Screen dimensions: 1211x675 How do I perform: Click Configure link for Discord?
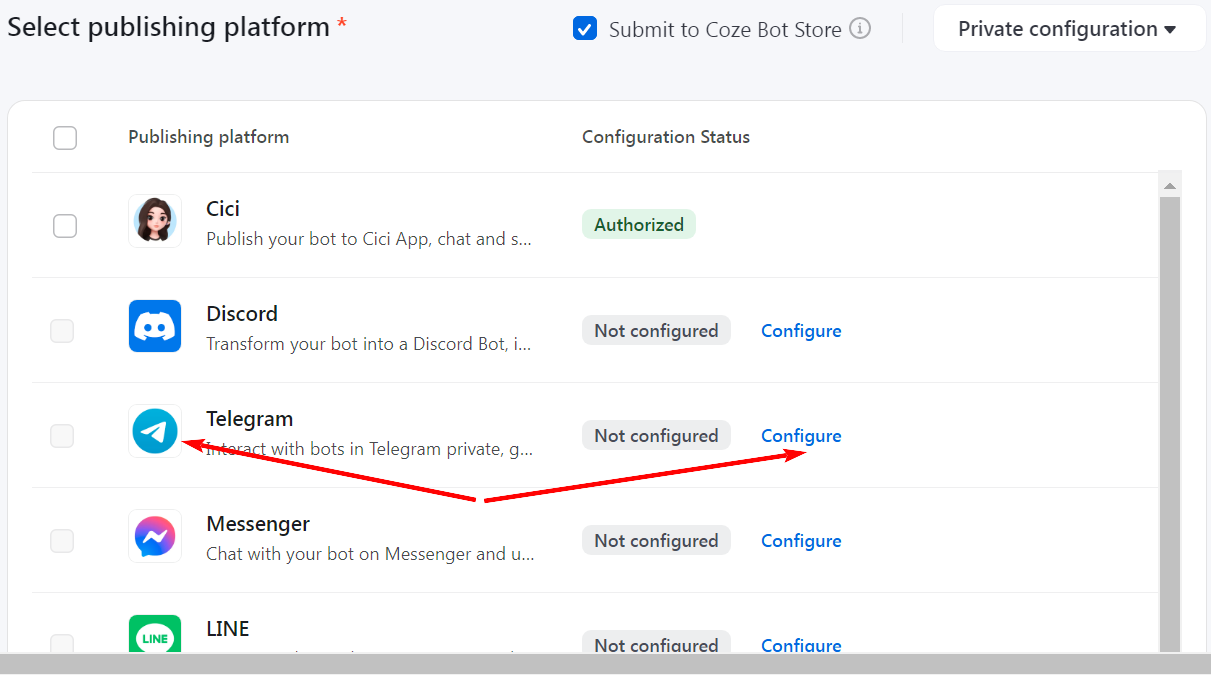[x=801, y=331]
